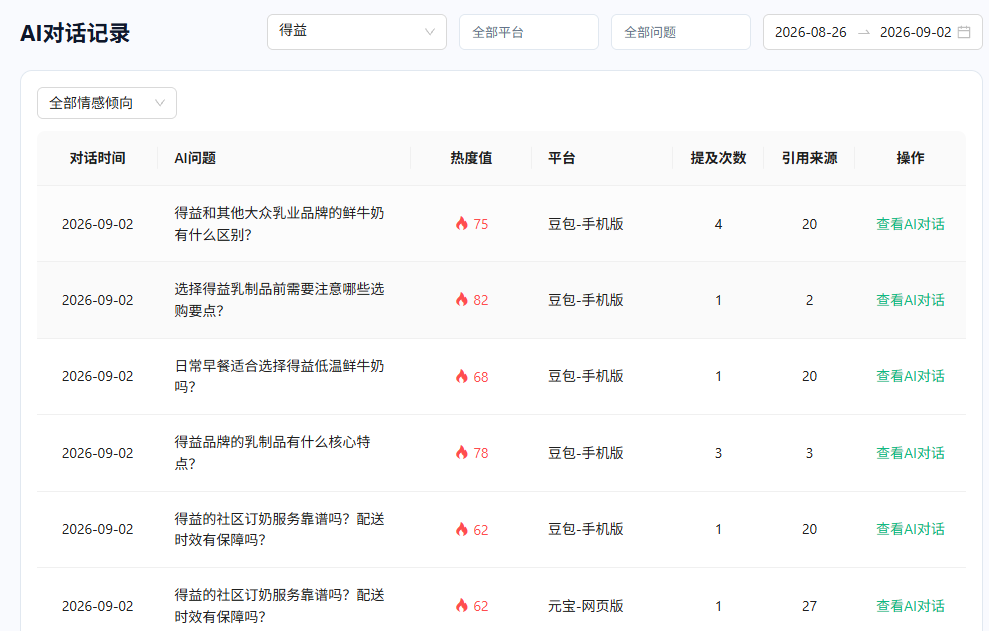Open the 全部平台 platform filter
This screenshot has height=631, width=989.
(x=529, y=32)
